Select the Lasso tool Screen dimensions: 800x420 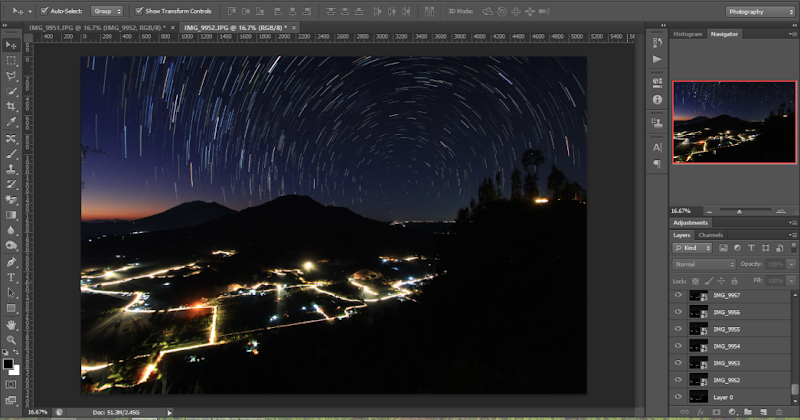point(11,76)
